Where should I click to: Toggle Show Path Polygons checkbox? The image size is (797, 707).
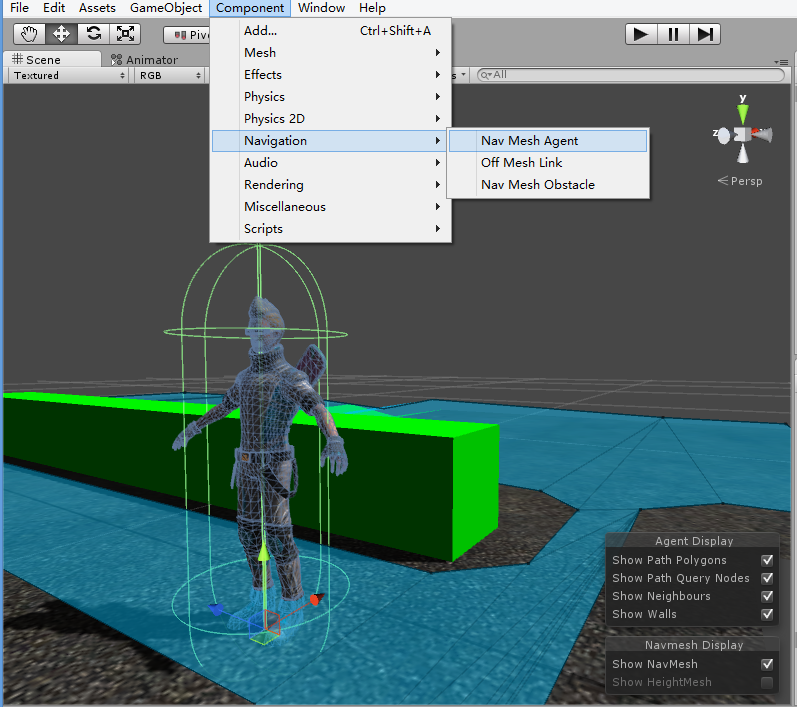click(x=767, y=560)
